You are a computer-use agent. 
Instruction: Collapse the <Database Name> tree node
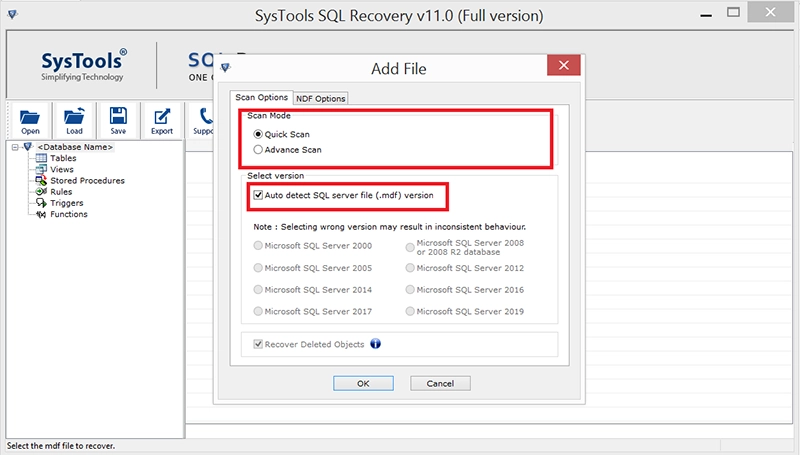15,147
